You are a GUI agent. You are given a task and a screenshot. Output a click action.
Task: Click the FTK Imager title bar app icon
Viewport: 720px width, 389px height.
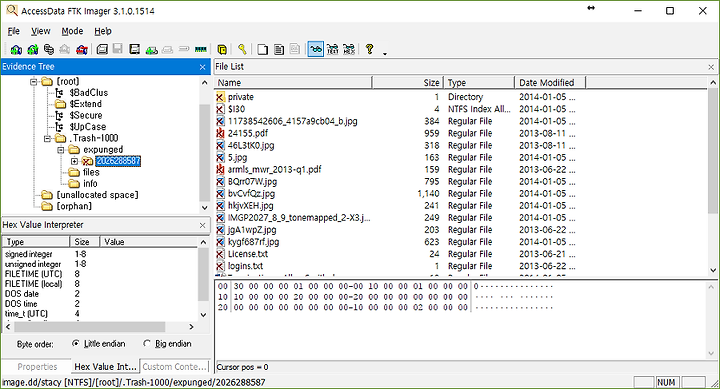pos(11,10)
